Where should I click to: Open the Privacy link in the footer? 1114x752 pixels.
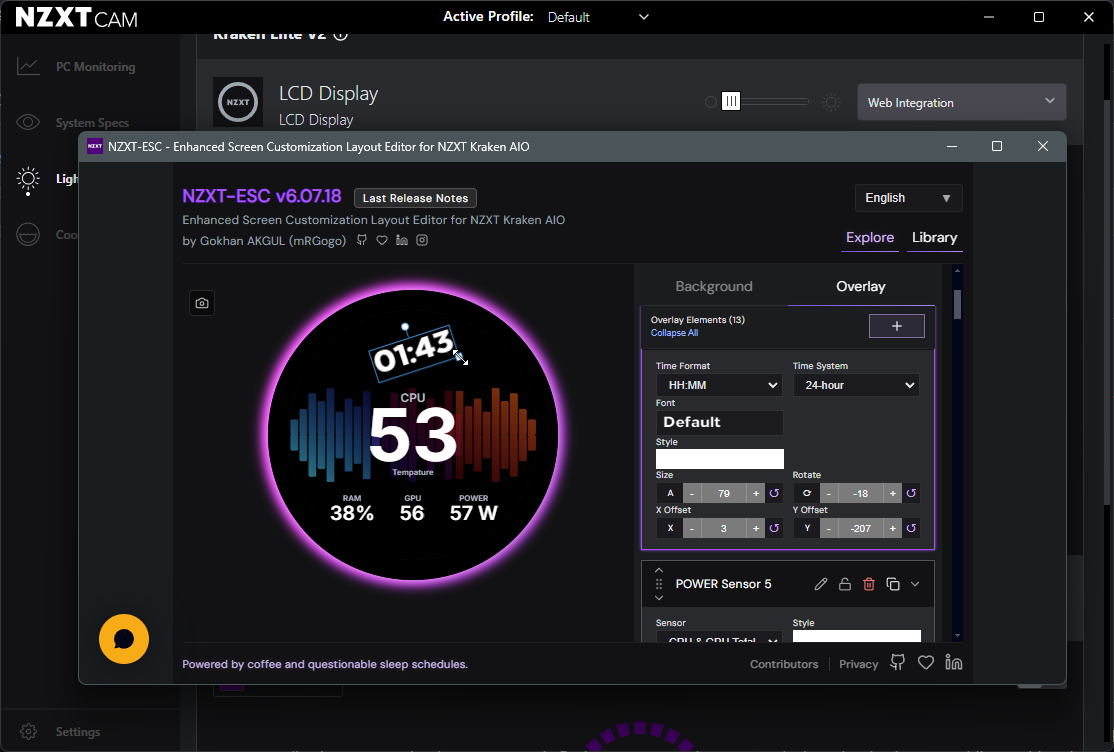point(858,664)
